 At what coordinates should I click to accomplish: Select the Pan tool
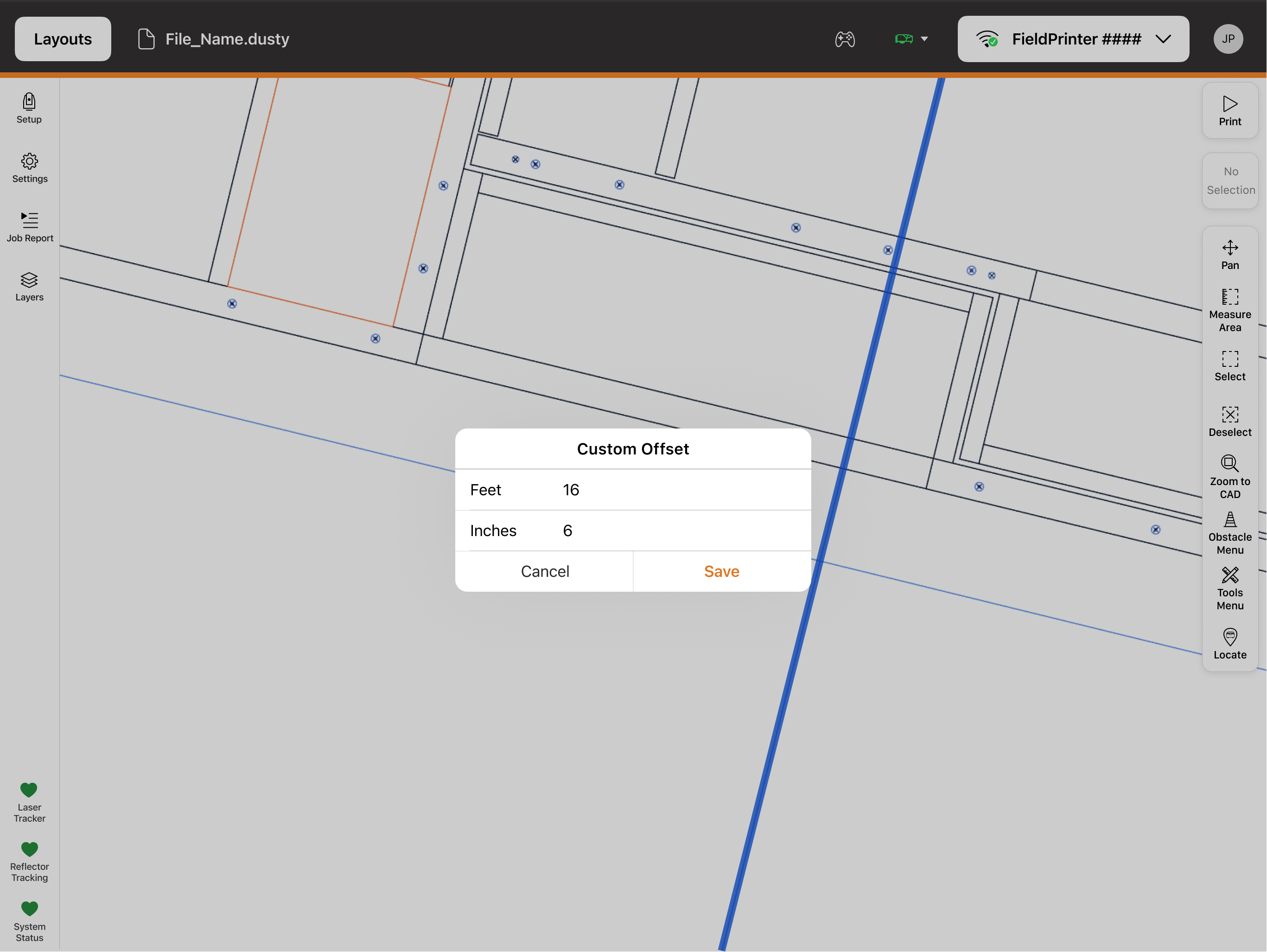[1230, 255]
